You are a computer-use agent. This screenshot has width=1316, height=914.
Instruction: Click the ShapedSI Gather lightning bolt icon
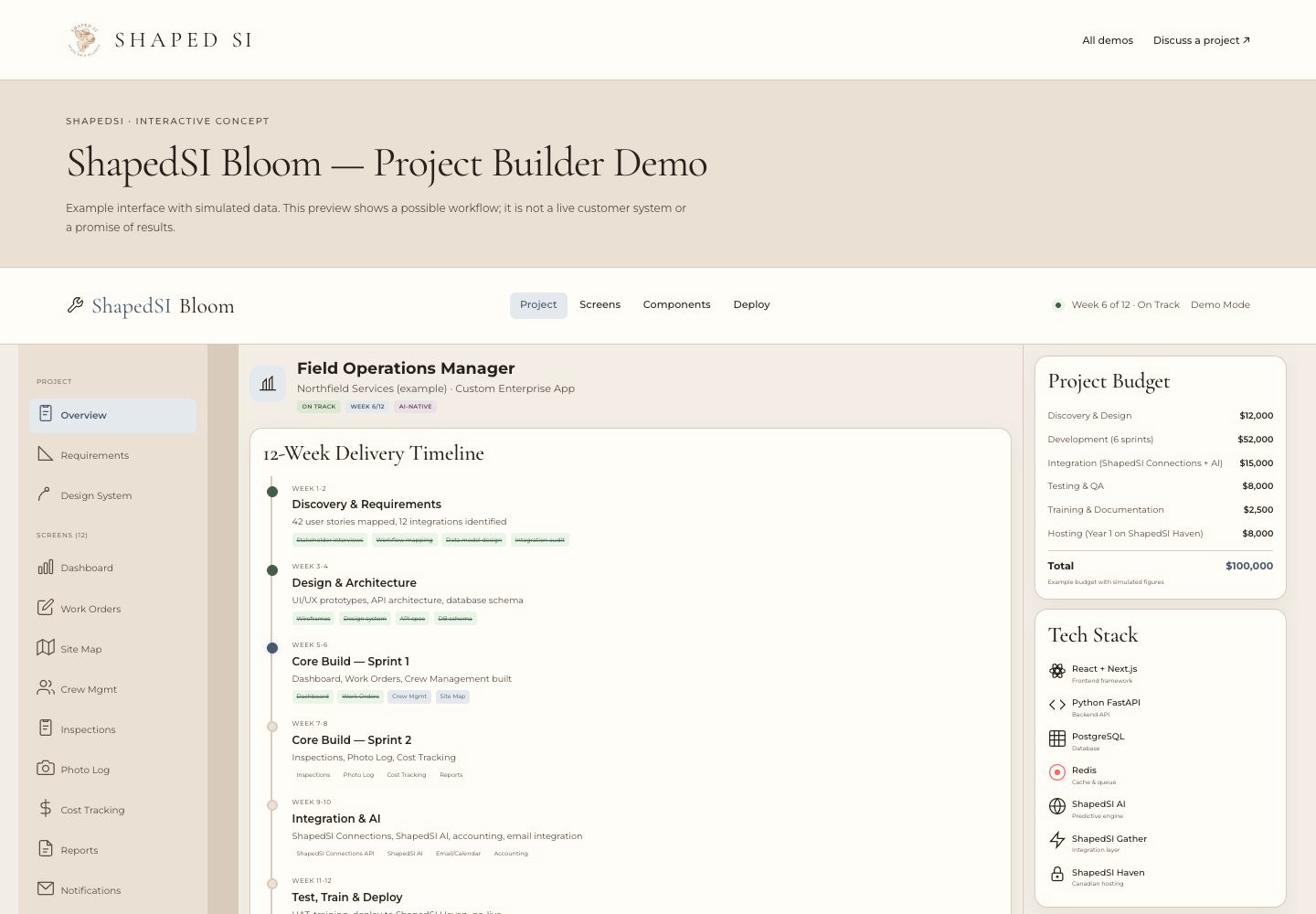pyautogui.click(x=1057, y=840)
